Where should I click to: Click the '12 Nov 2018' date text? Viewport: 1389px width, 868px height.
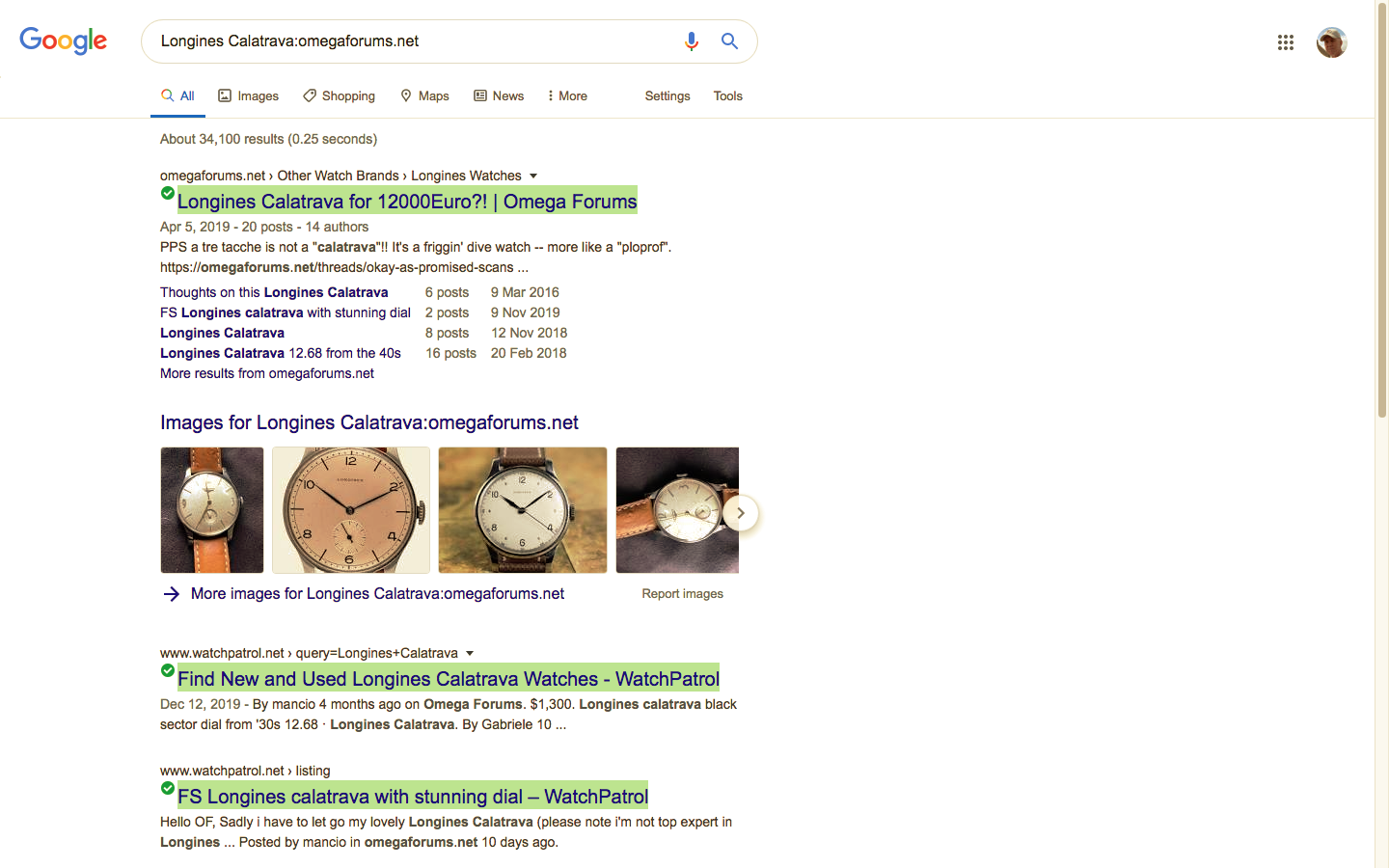tap(530, 333)
